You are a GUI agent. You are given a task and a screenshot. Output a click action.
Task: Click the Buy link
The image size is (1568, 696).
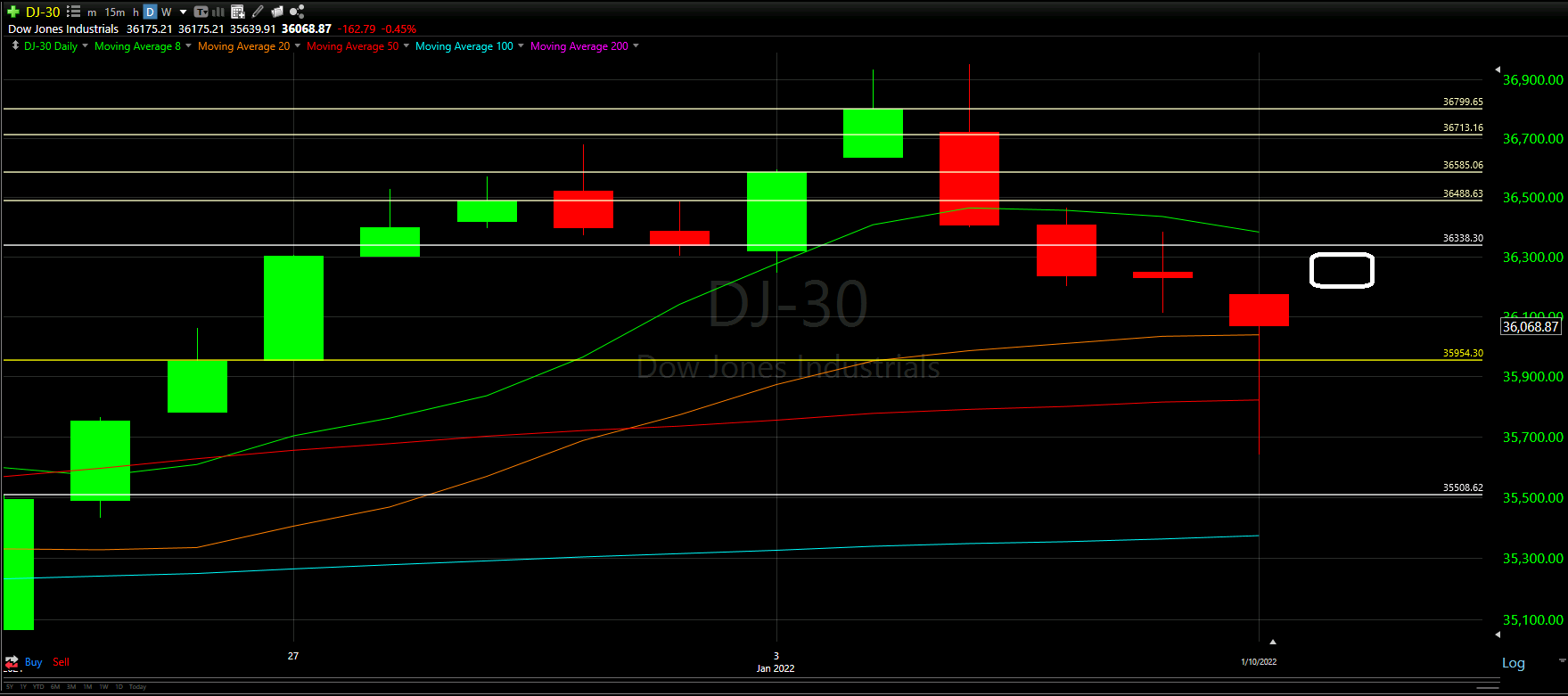(33, 662)
